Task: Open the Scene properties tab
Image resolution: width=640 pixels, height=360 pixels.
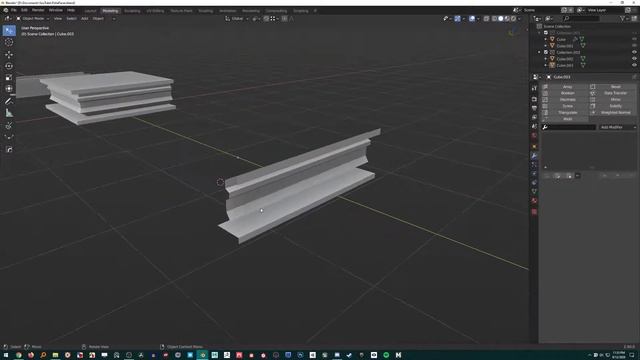Action: 534,126
